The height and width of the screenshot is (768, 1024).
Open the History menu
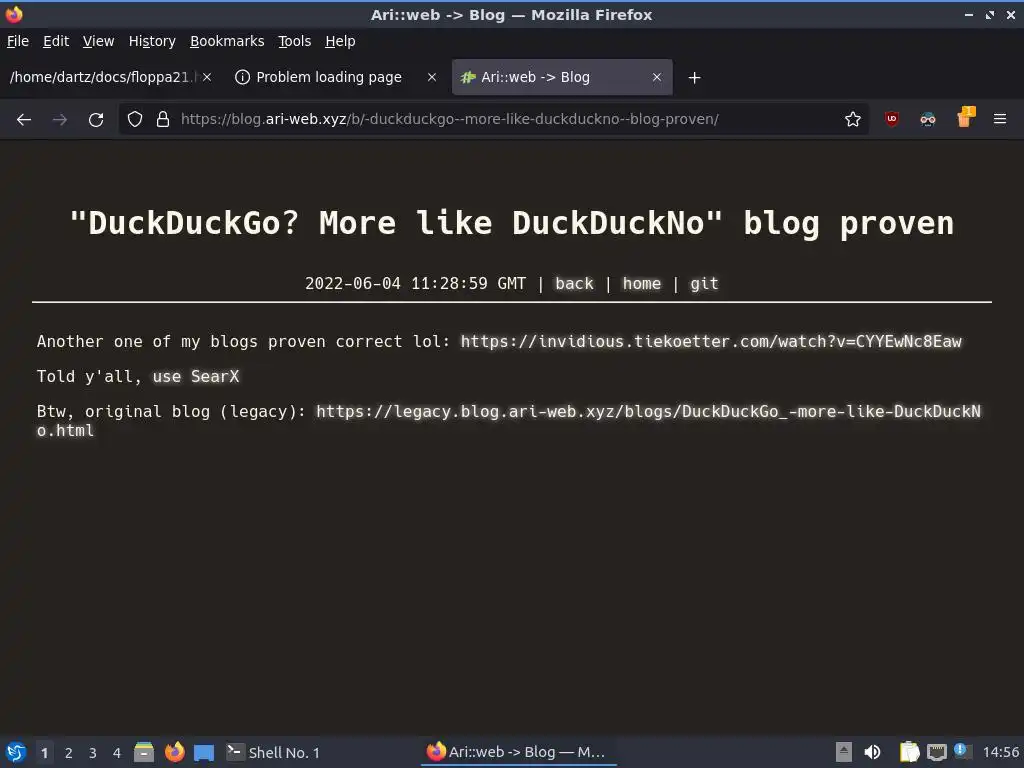coord(152,41)
